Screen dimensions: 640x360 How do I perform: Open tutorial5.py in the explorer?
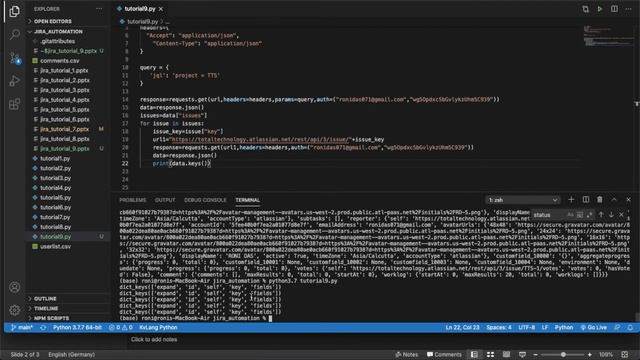pyautogui.click(x=56, y=198)
